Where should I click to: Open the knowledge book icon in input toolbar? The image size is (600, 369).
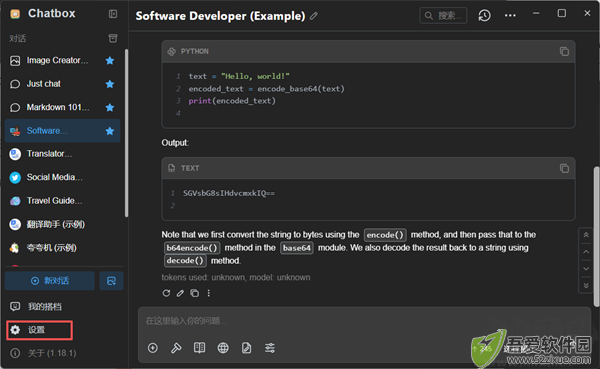pyautogui.click(x=199, y=348)
